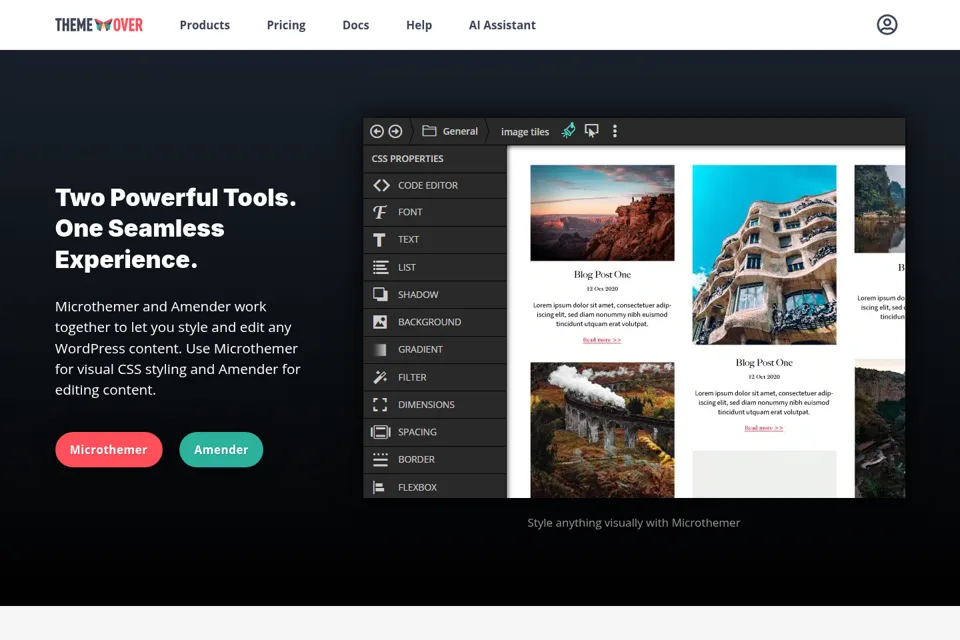This screenshot has width=960, height=640.
Task: Click the green highlighter pin icon
Action: (x=569, y=130)
